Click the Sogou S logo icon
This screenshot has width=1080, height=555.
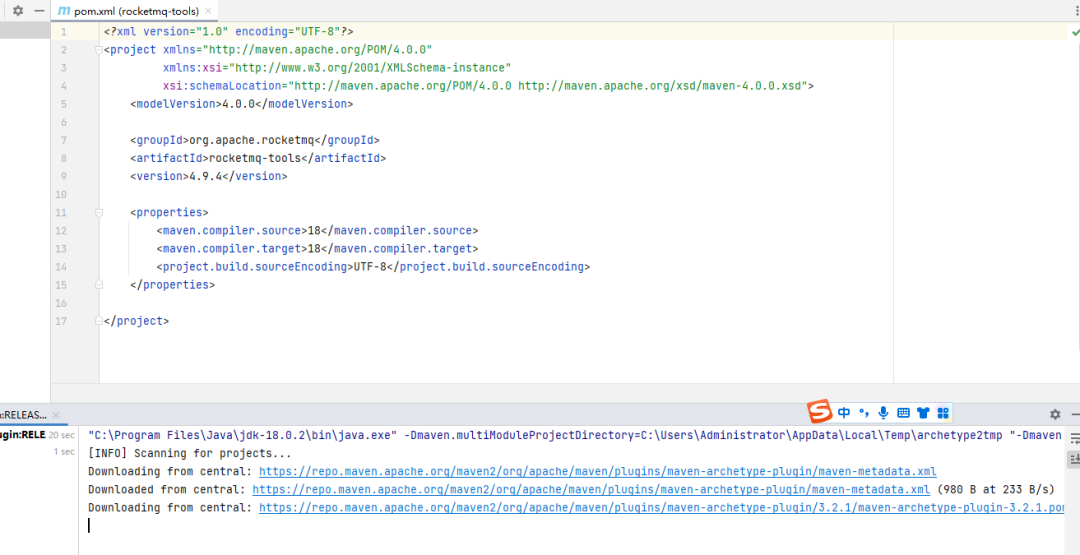(820, 412)
